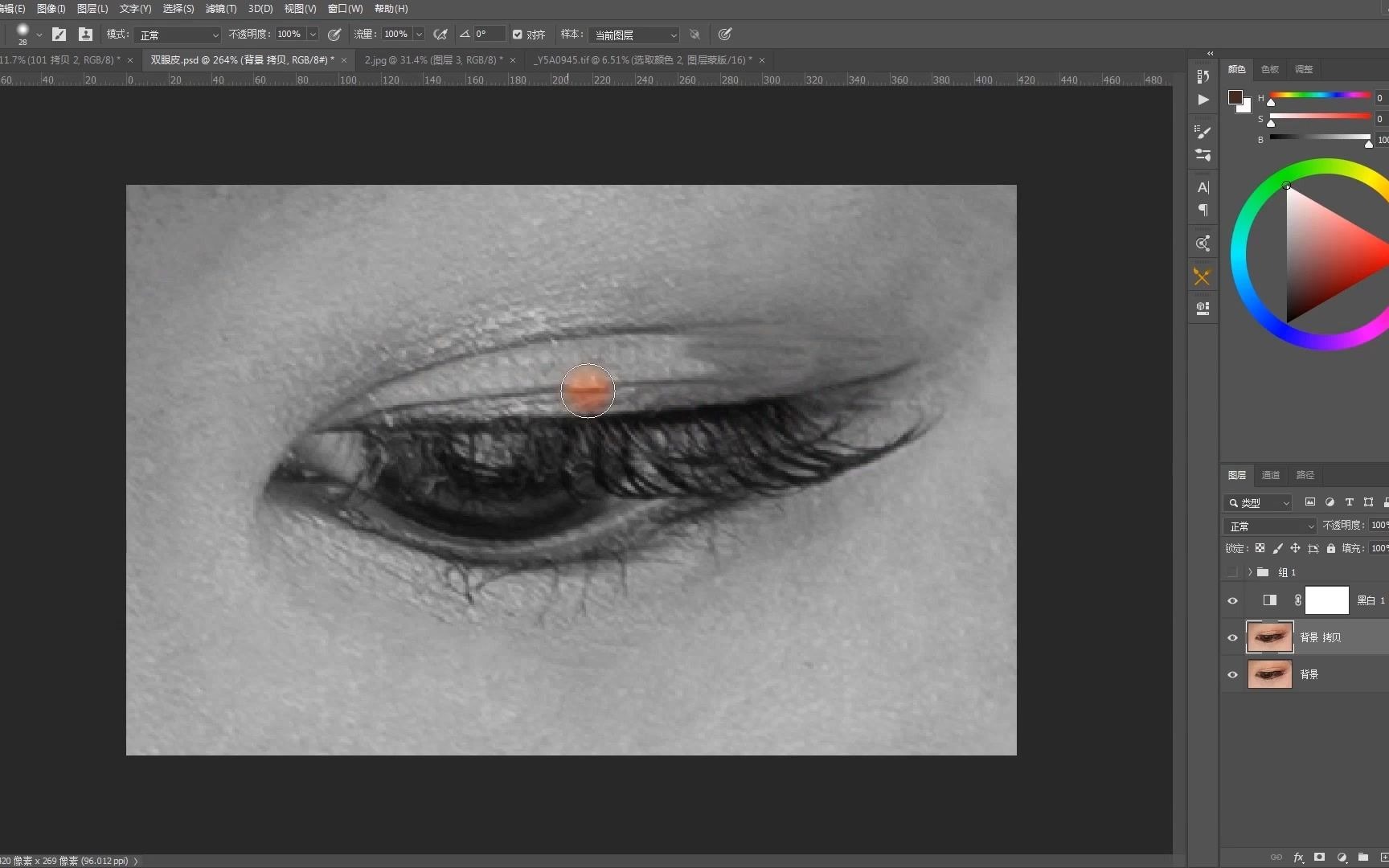This screenshot has width=1389, height=868.
Task: Open the orange crossed-brushes plugin panel
Action: [x=1202, y=276]
